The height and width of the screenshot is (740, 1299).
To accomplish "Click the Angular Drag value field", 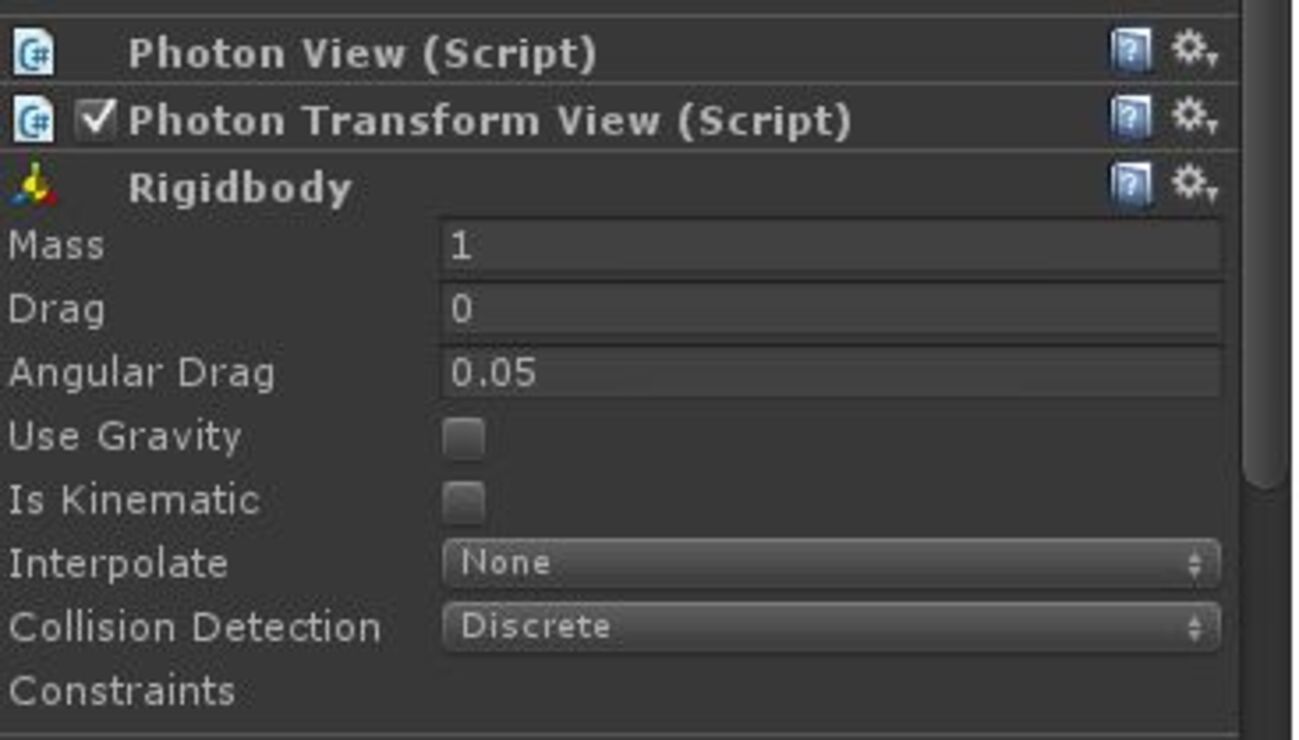I will point(830,373).
